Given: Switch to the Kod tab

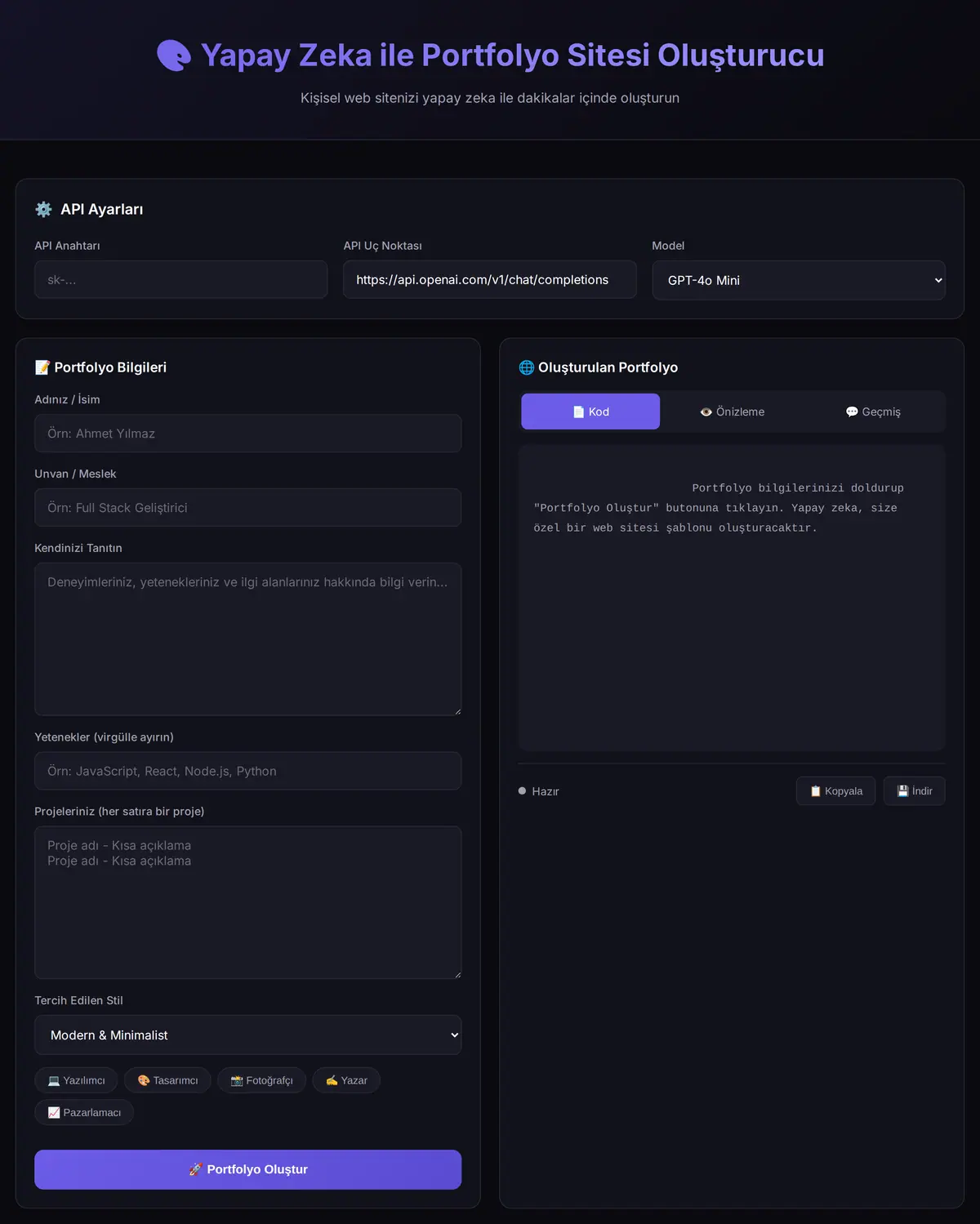Looking at the screenshot, I should [x=590, y=412].
